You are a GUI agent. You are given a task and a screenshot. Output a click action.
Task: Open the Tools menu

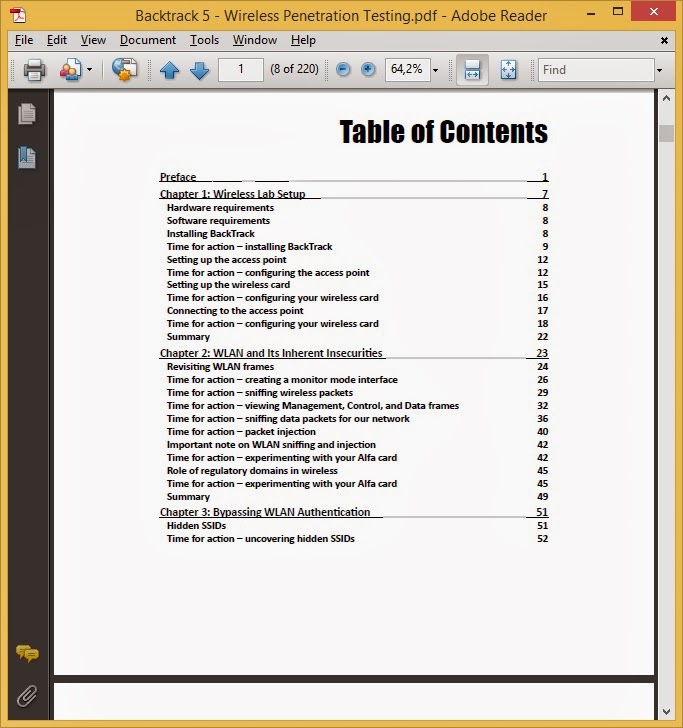[204, 40]
